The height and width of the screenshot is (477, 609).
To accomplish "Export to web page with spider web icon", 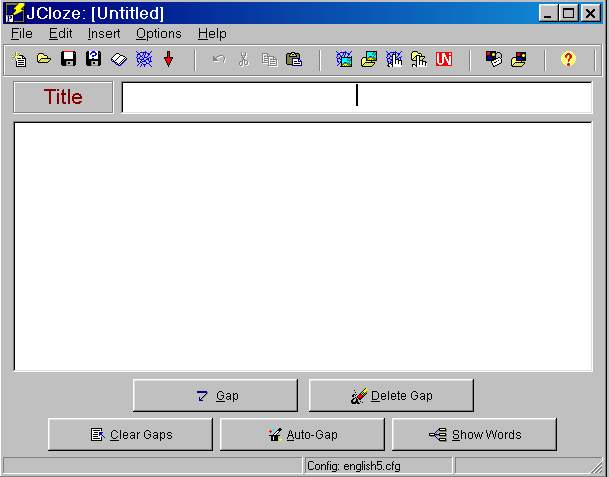I will [x=144, y=59].
